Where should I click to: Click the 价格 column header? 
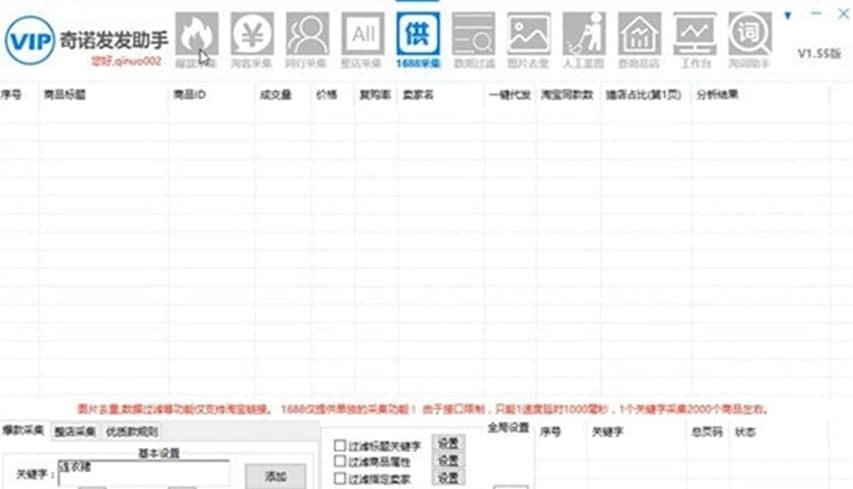click(326, 95)
